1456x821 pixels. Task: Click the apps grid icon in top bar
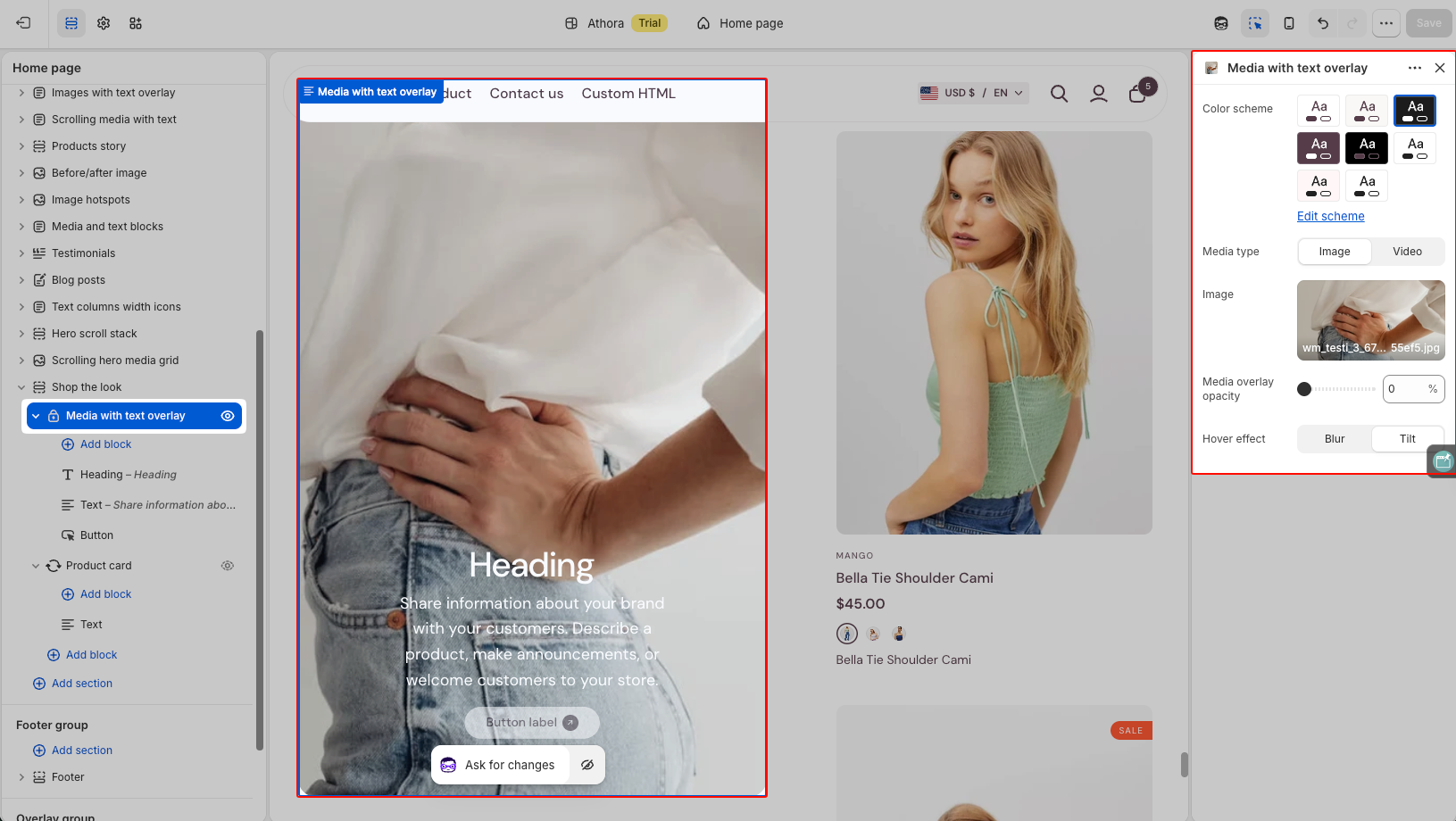(136, 23)
